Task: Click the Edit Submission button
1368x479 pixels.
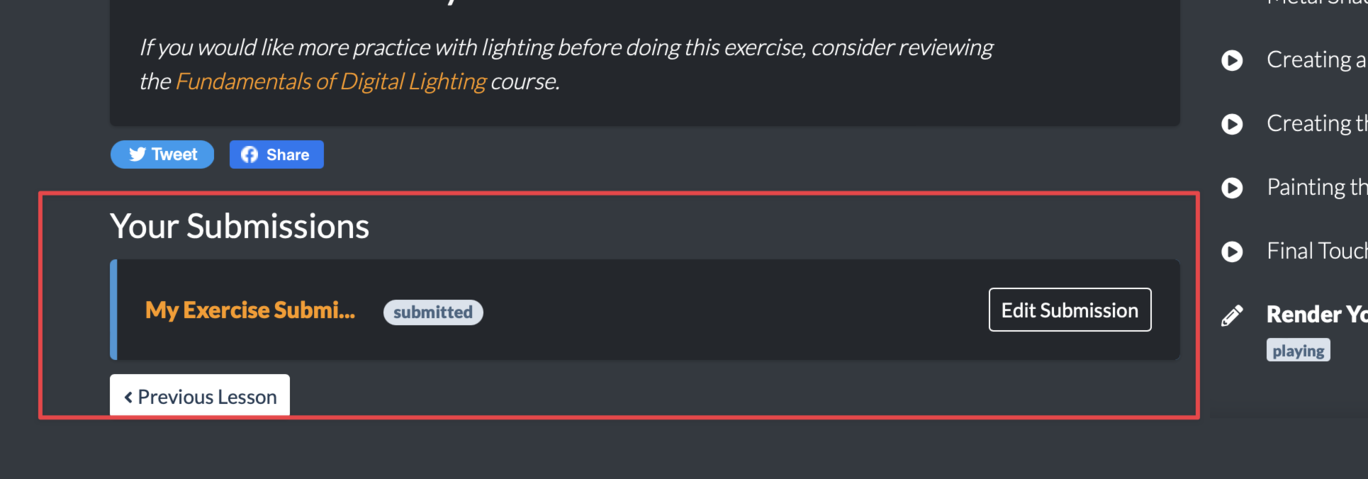Action: coord(1070,310)
